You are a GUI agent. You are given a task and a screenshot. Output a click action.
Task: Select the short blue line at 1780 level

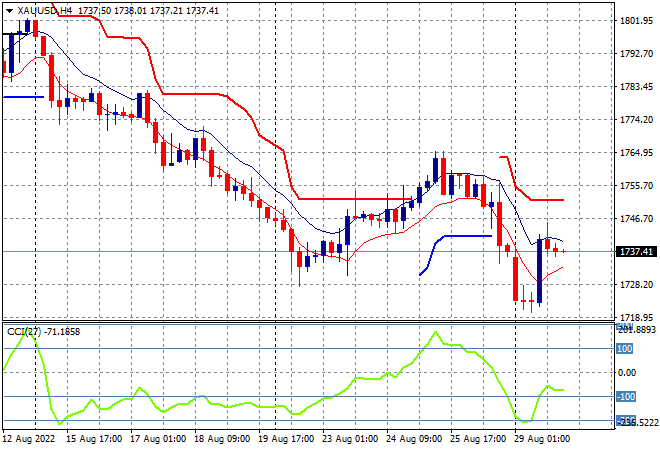(x=23, y=97)
